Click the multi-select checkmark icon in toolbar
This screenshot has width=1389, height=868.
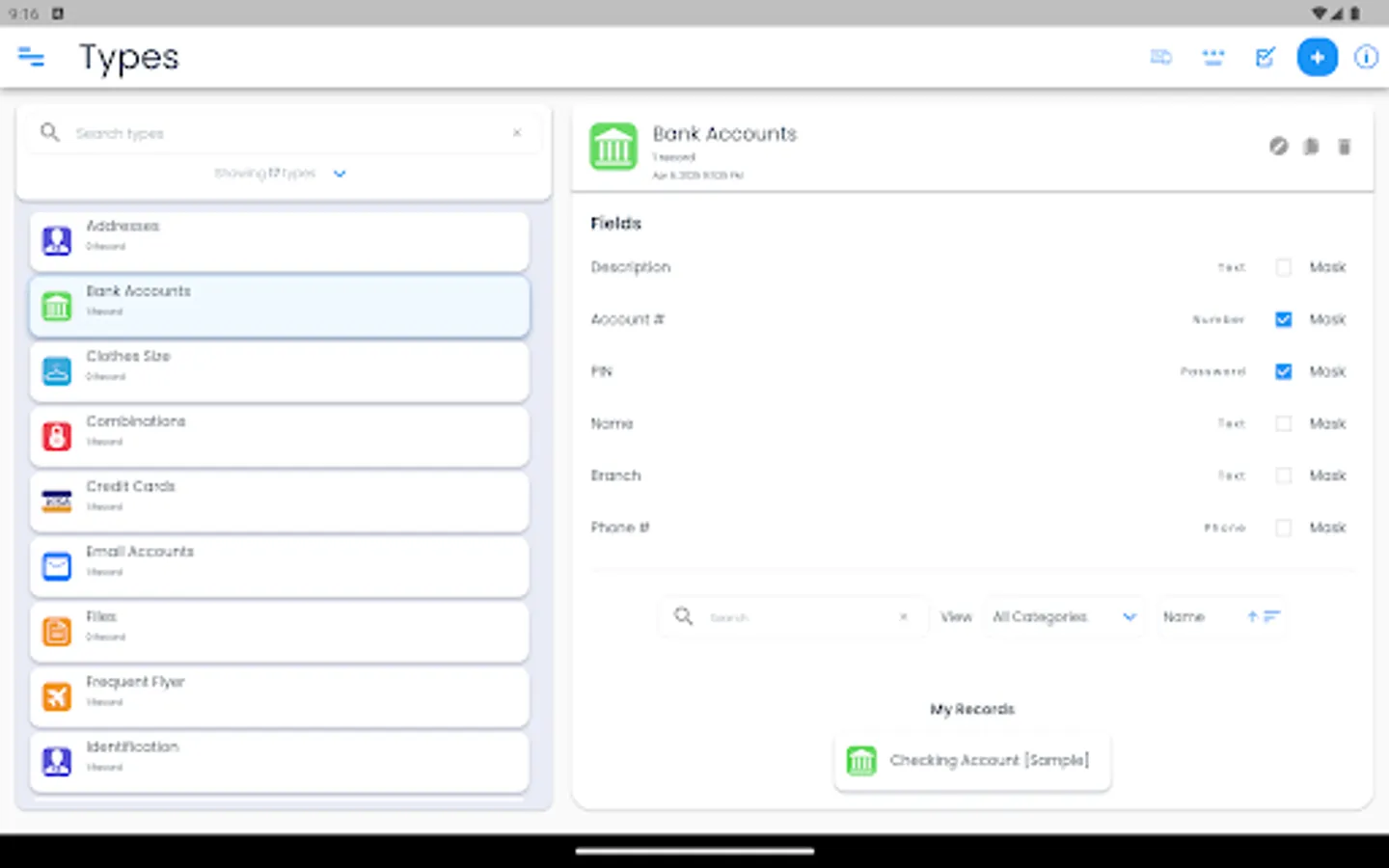pyautogui.click(x=1266, y=57)
